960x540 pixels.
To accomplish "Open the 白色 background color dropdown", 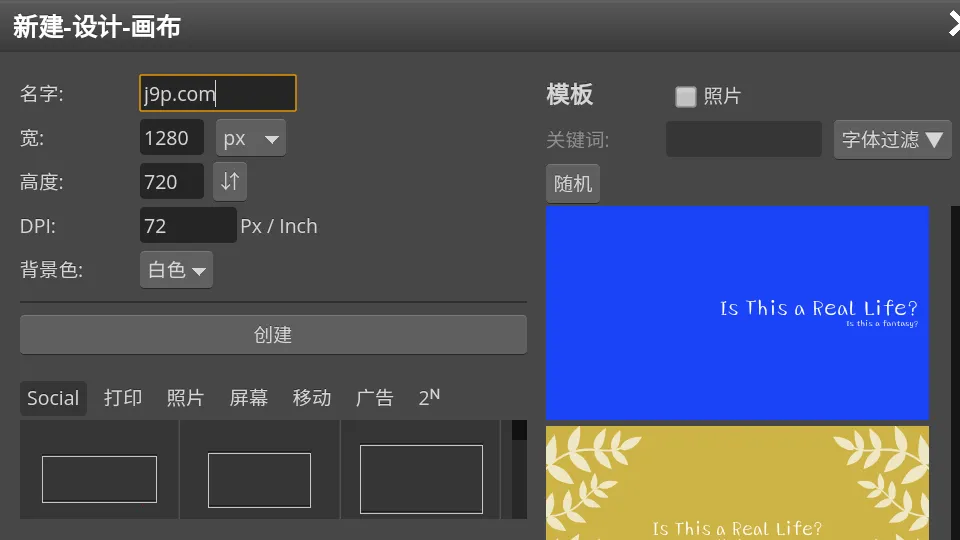I will pyautogui.click(x=176, y=269).
